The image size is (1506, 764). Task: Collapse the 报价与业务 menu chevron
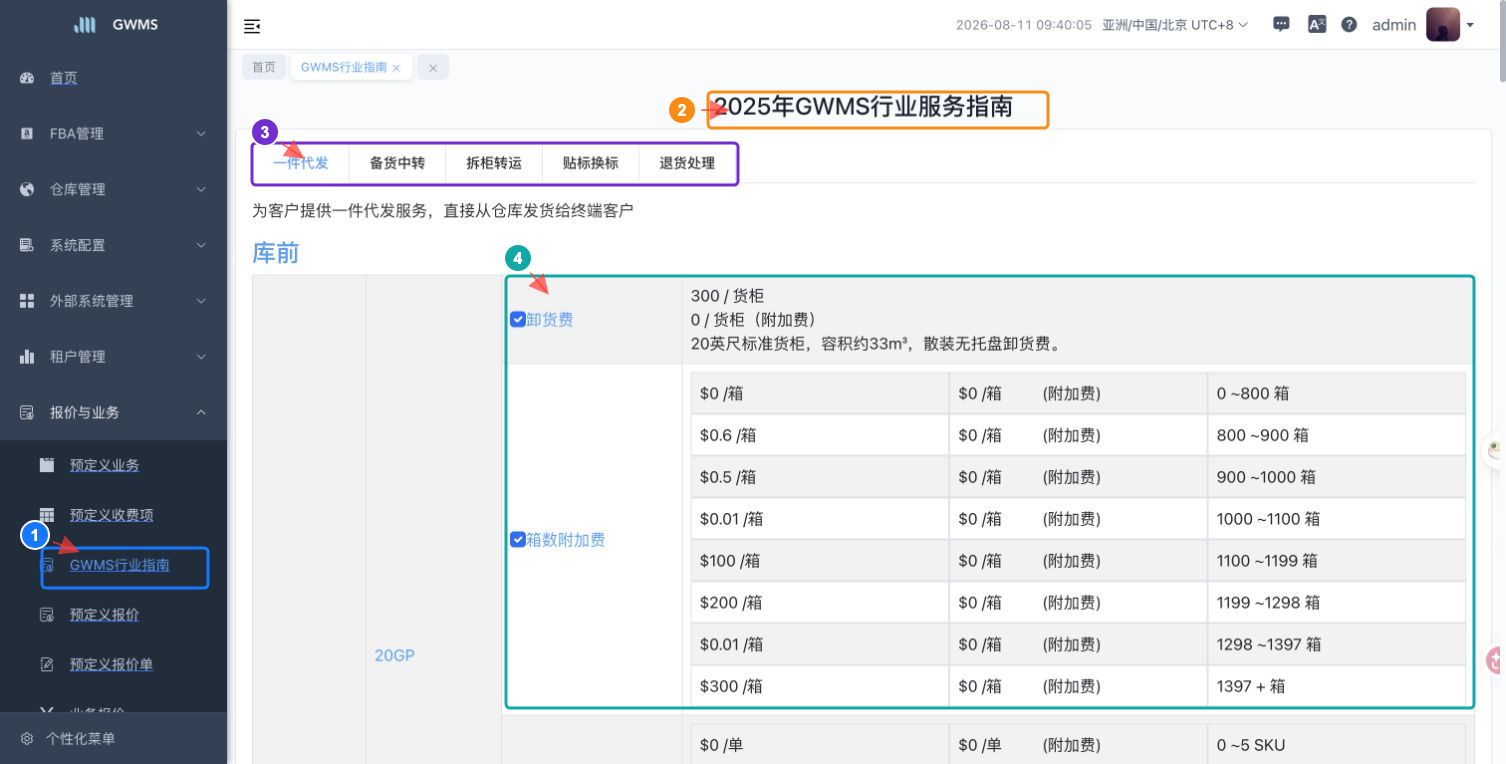(x=201, y=412)
